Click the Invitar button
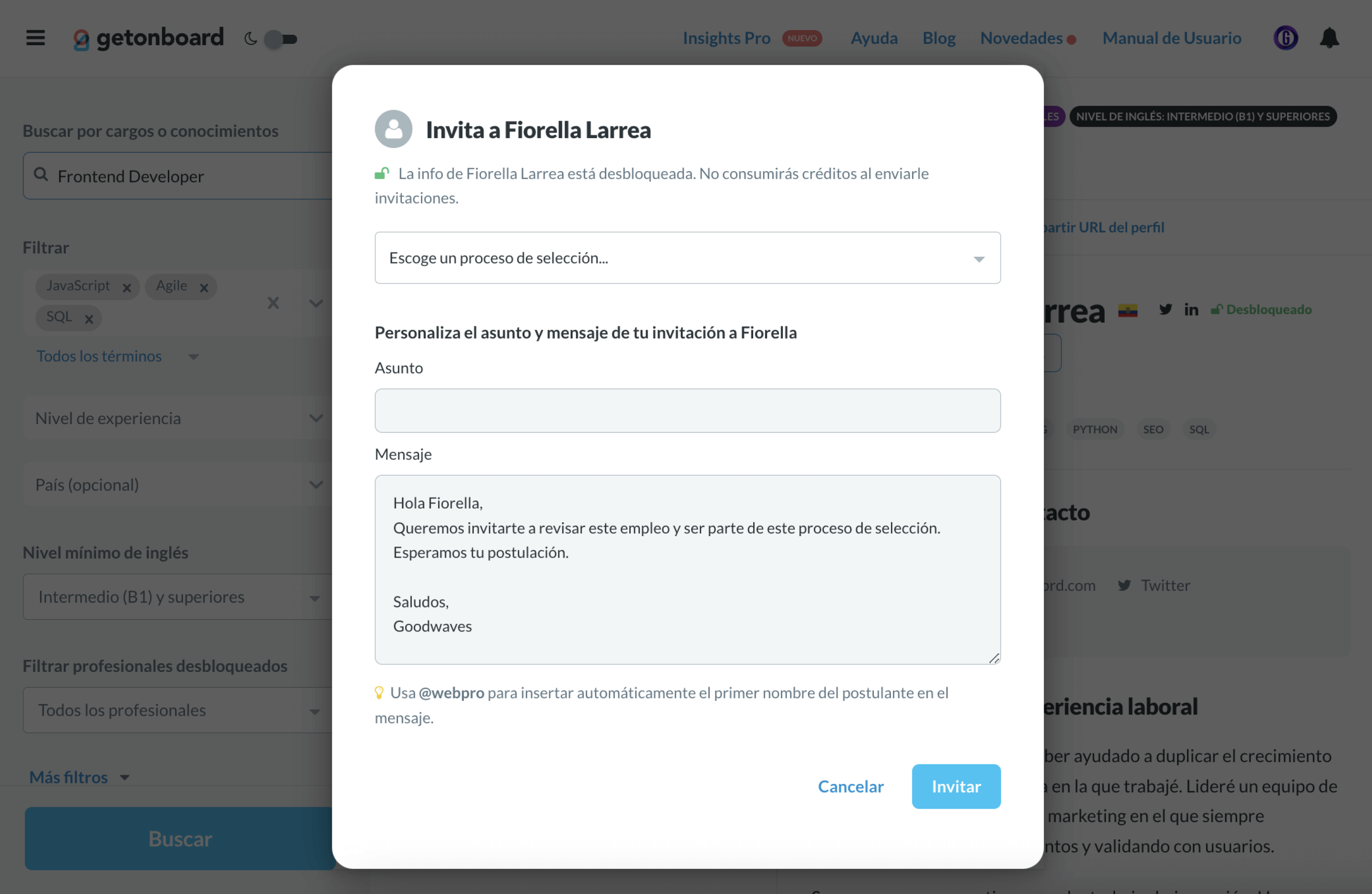Viewport: 1372px width, 894px height. 956,786
